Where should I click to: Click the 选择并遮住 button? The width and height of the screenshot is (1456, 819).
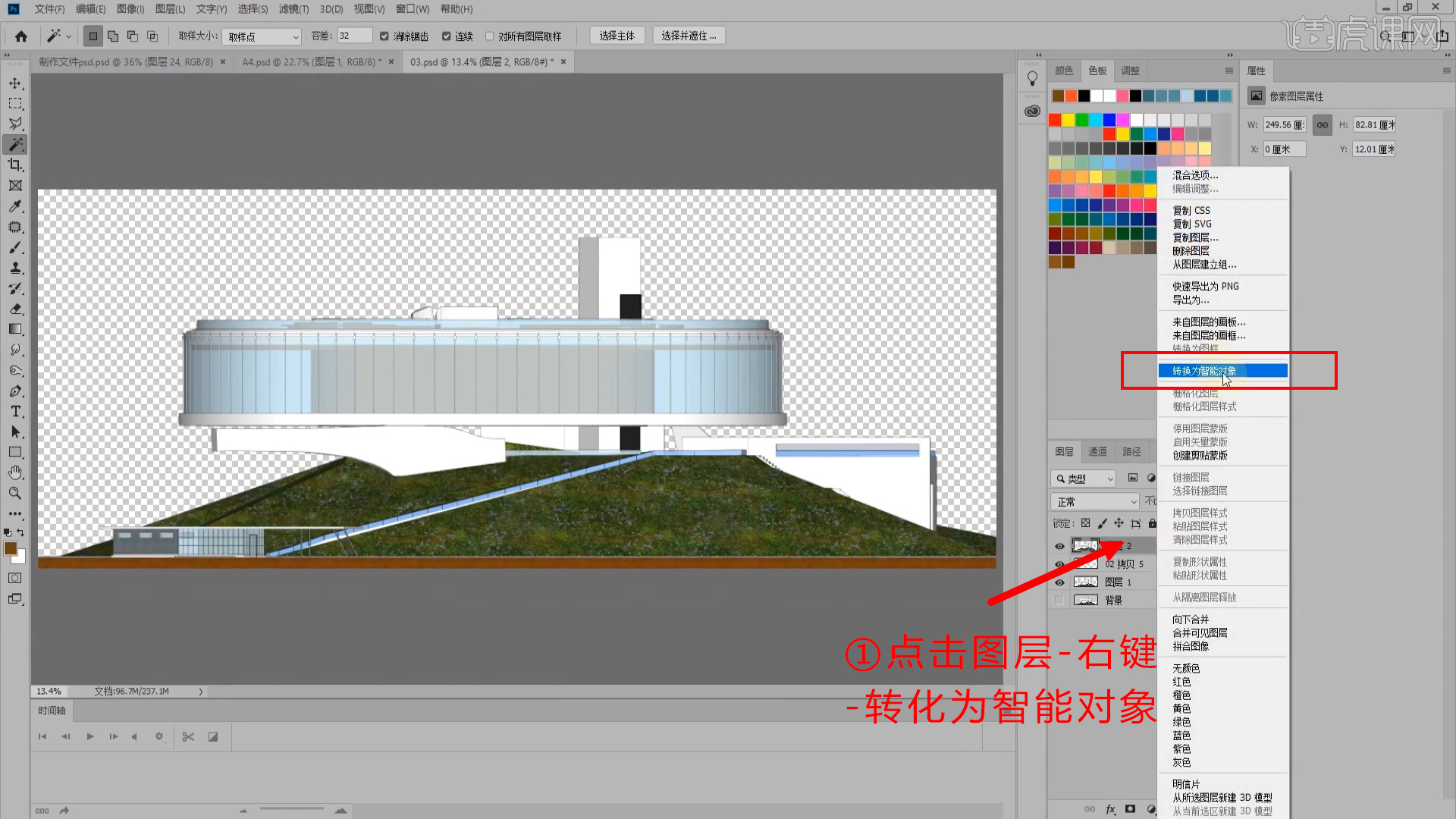tap(689, 36)
